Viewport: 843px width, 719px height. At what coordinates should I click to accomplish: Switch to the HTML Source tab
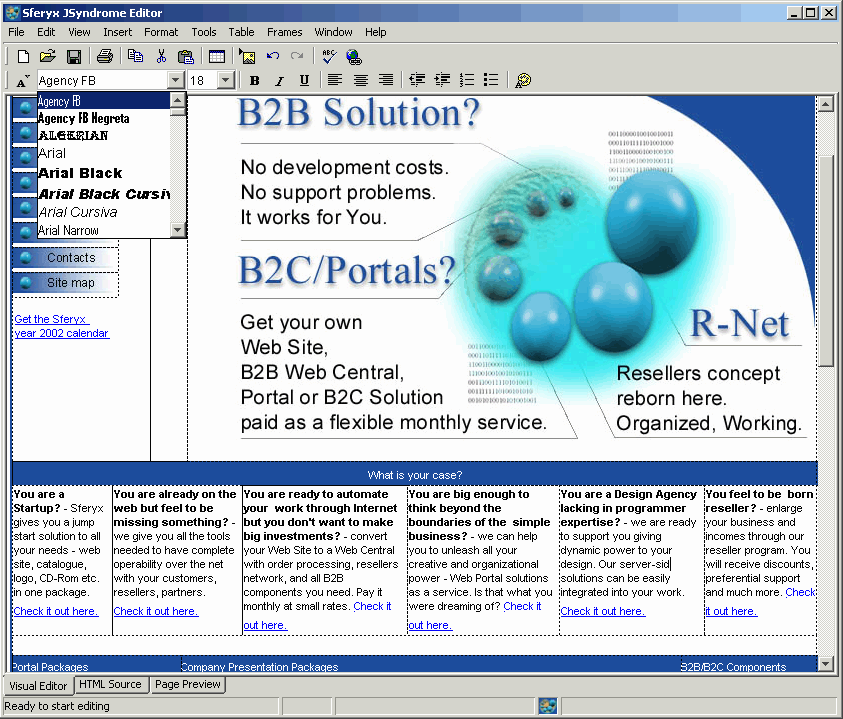(110, 685)
